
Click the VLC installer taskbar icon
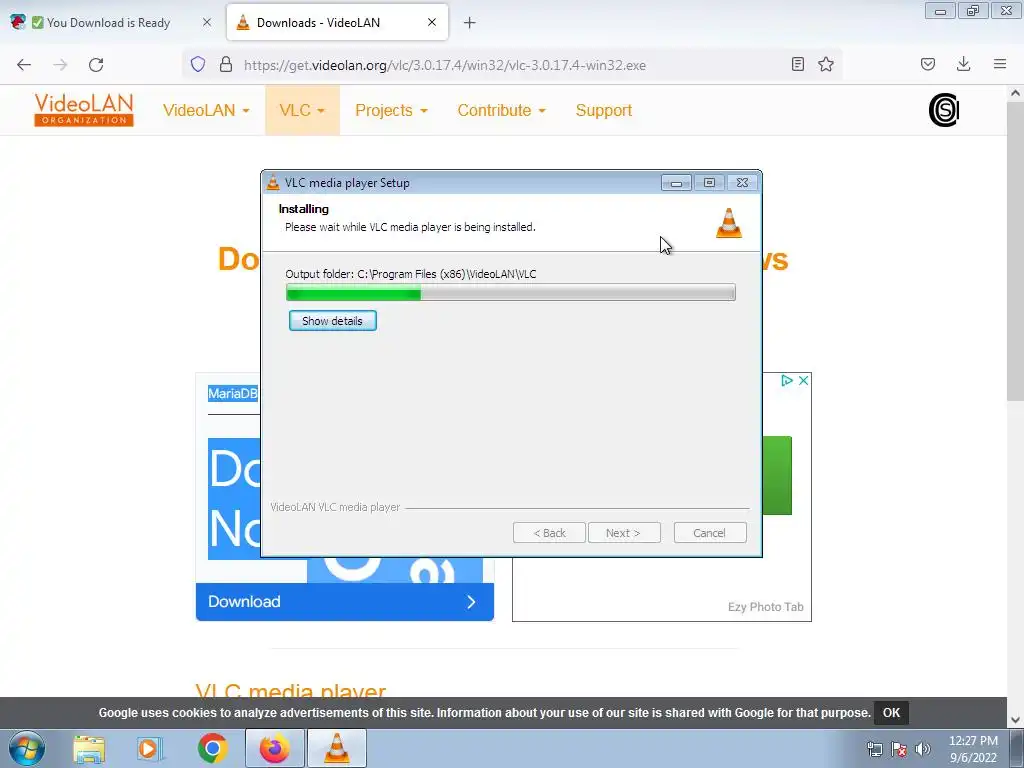click(x=336, y=748)
